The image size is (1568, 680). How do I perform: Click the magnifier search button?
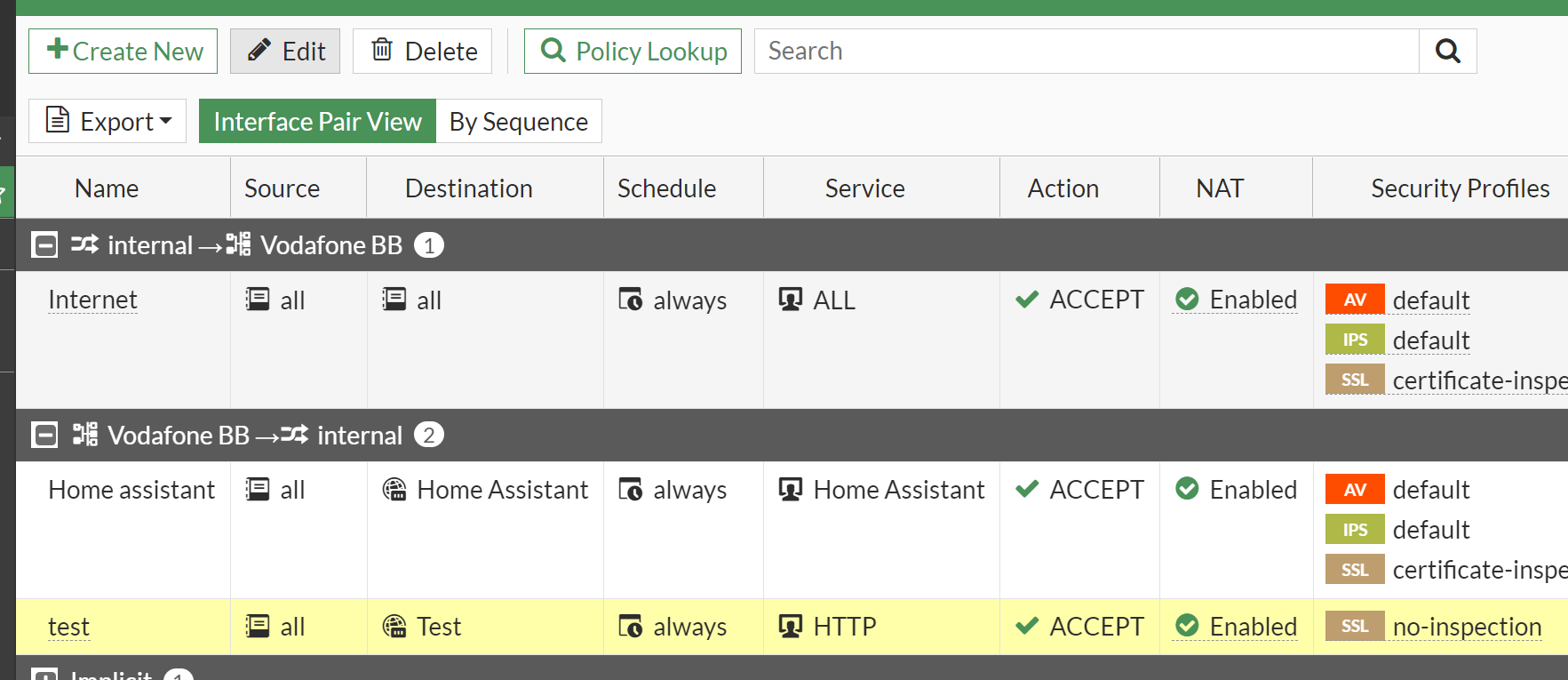pyautogui.click(x=1447, y=52)
